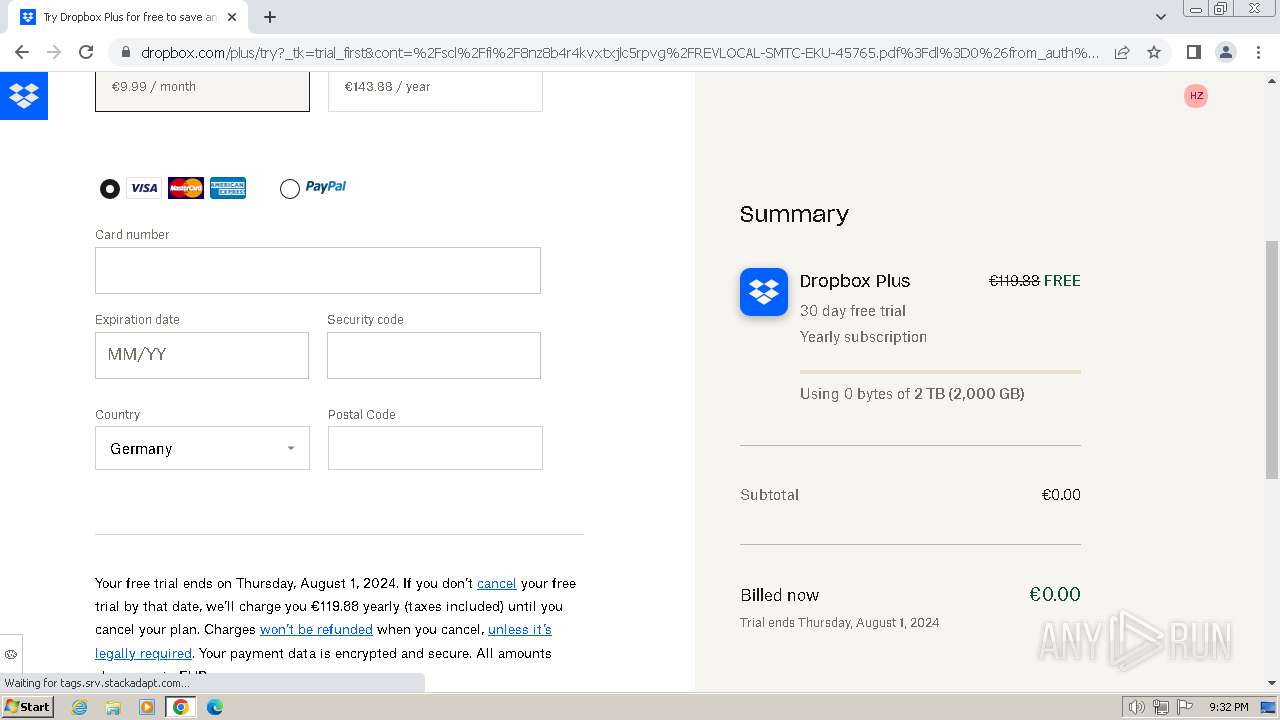Toggle the browser side panel
Screen dimensions: 1280x720
(1193, 52)
